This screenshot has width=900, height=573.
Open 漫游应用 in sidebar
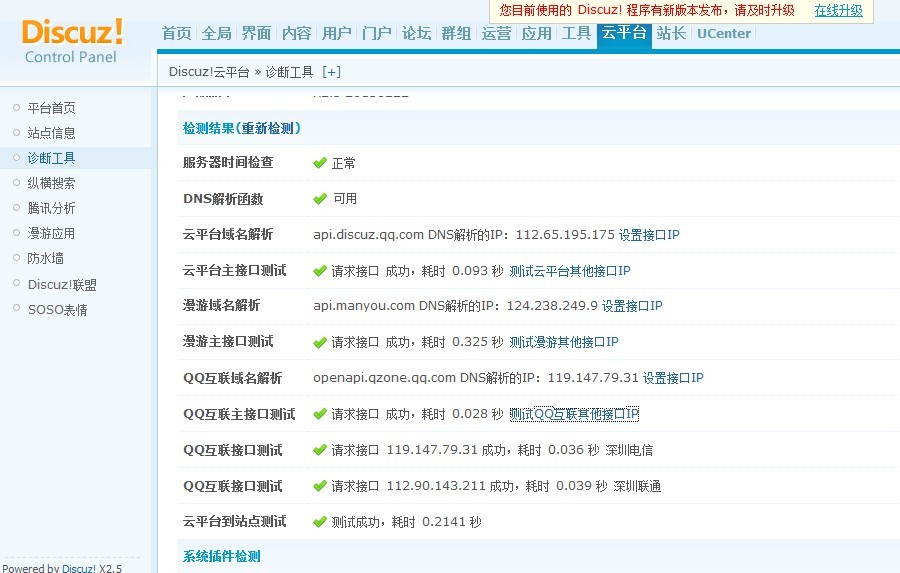pos(51,233)
